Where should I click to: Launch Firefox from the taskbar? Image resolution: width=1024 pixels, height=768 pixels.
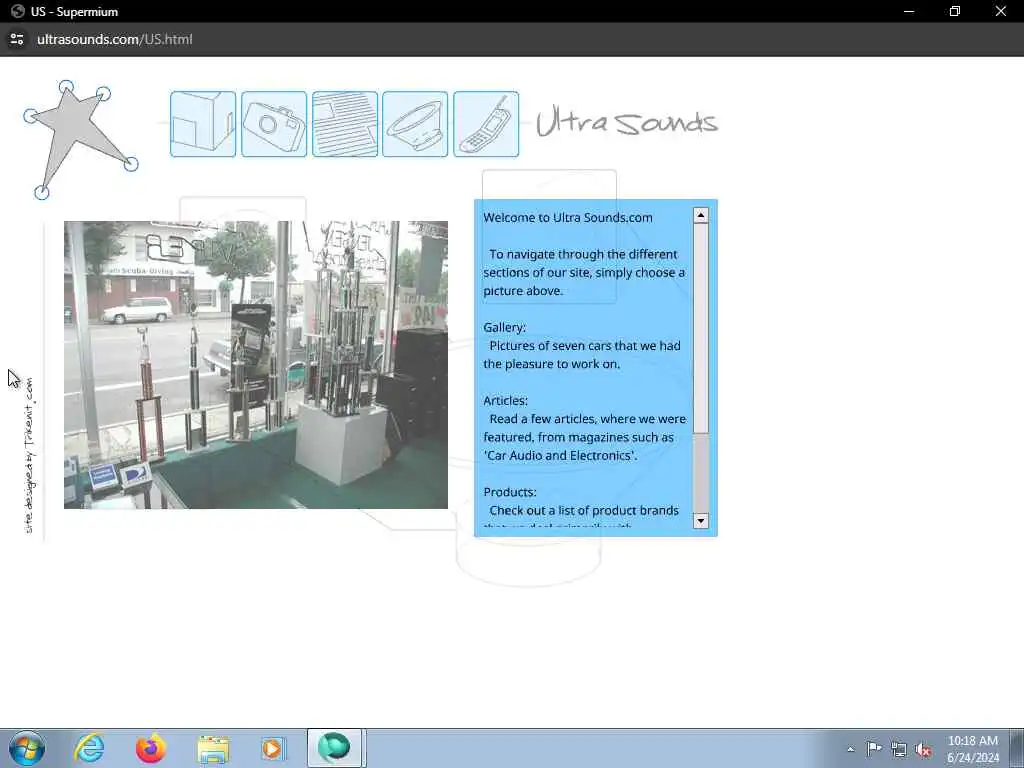pyautogui.click(x=151, y=748)
